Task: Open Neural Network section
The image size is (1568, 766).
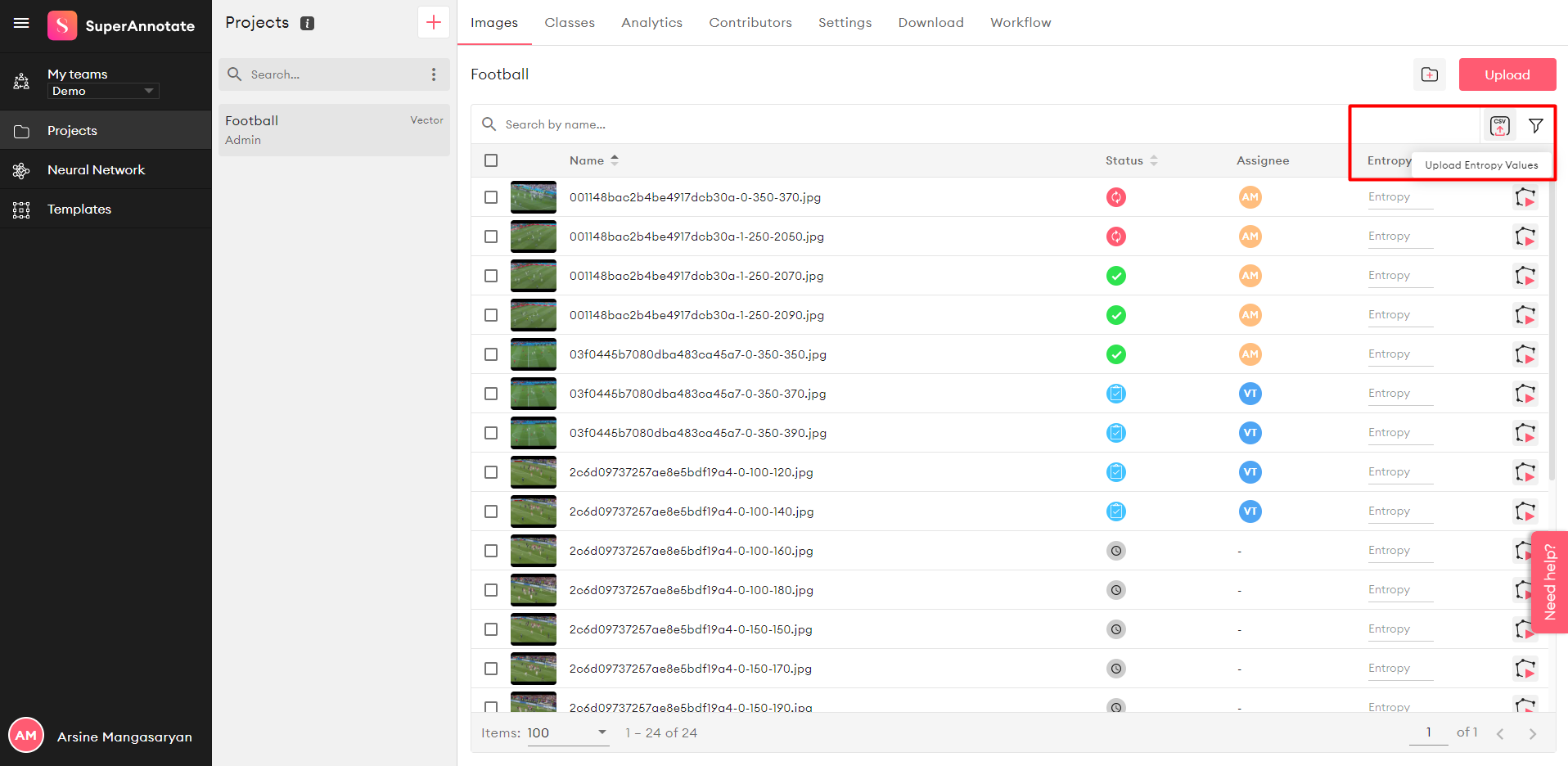Action: [106, 170]
